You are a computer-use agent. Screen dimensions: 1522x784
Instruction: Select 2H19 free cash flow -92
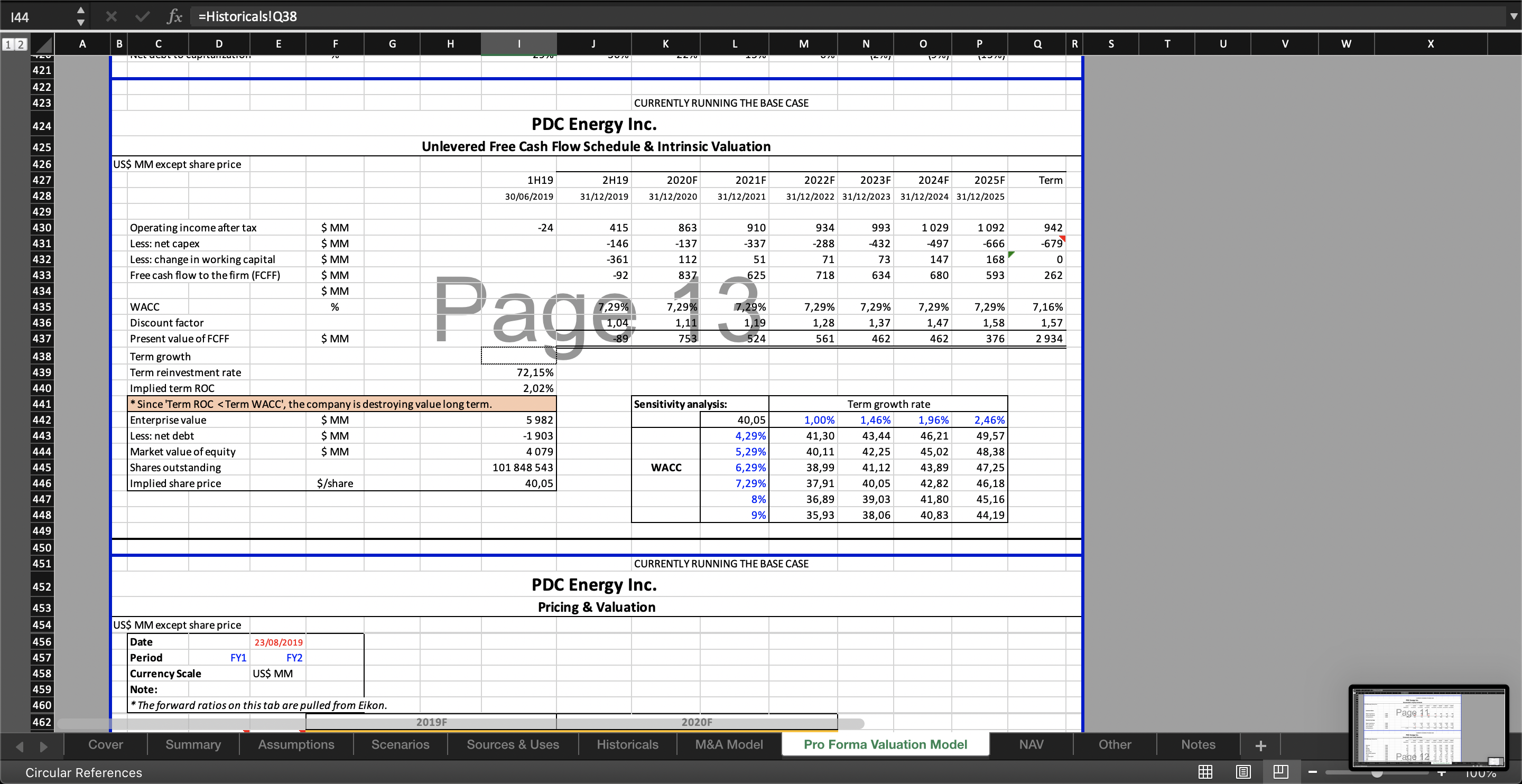(x=594, y=275)
